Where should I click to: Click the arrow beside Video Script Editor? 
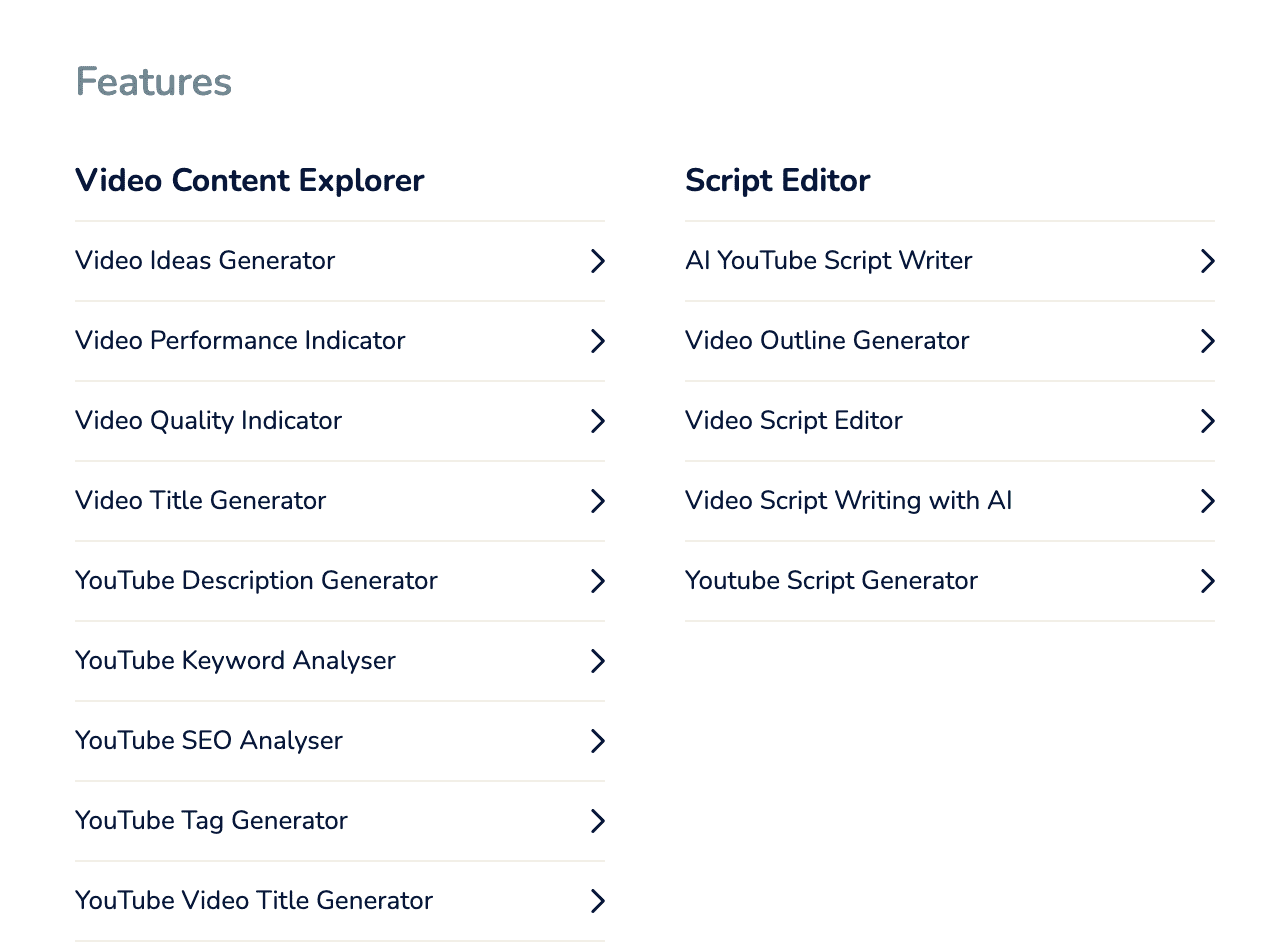click(x=1207, y=421)
